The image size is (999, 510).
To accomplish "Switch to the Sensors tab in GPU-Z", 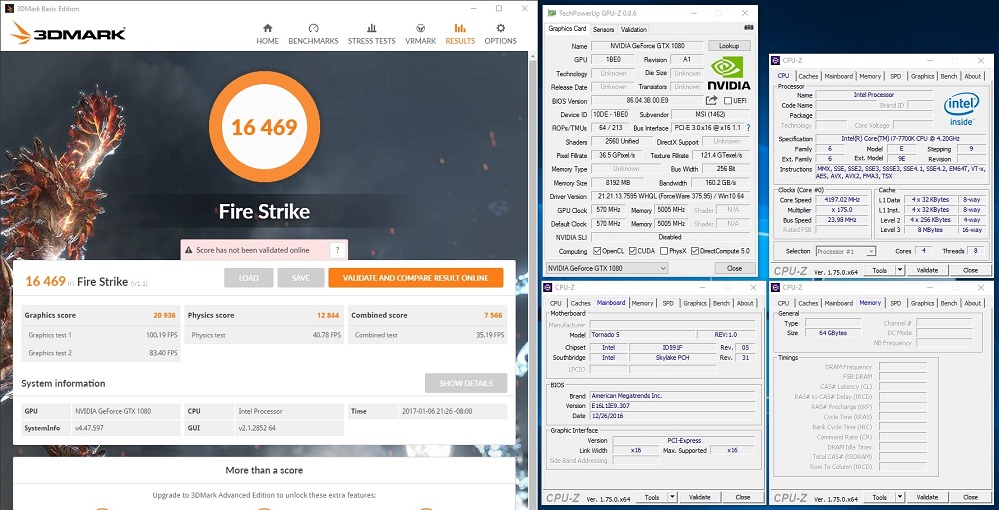I will pyautogui.click(x=603, y=29).
